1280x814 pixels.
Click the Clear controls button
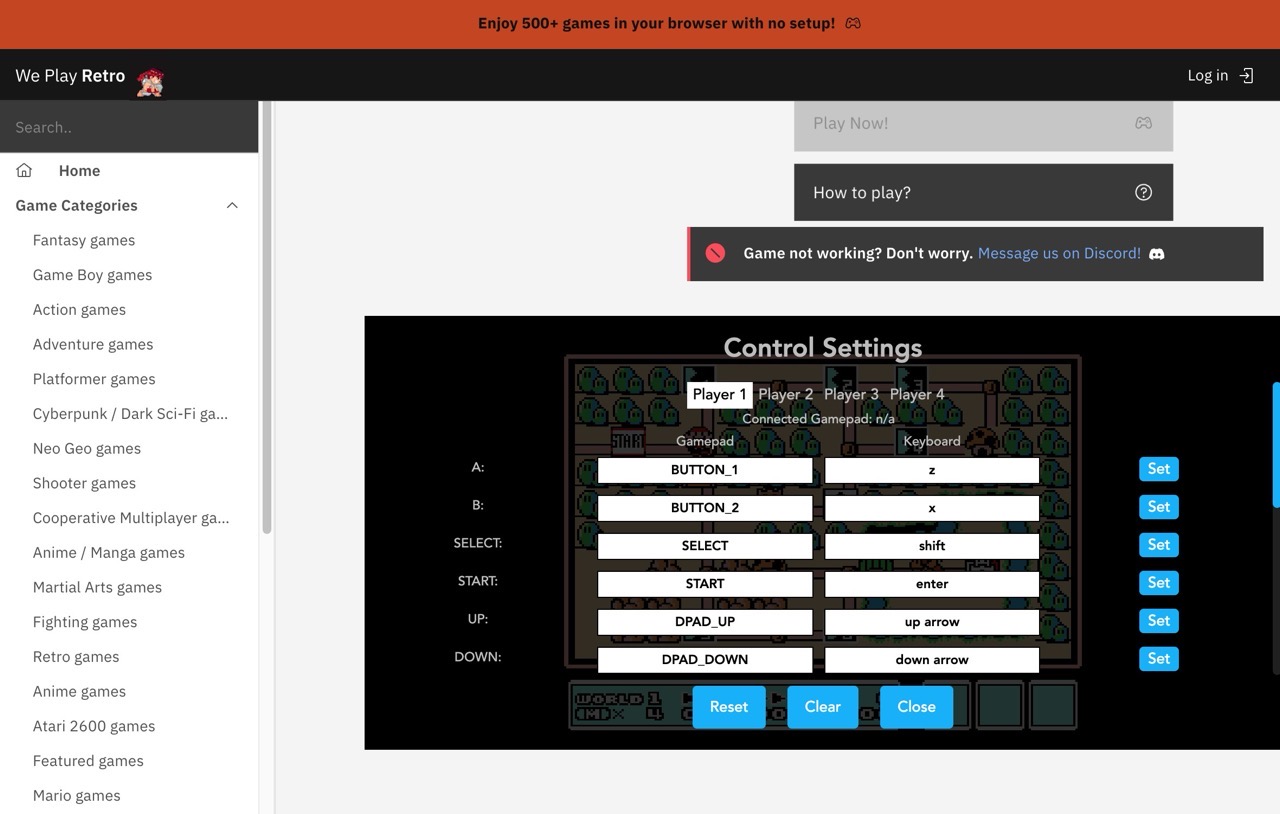pos(823,707)
